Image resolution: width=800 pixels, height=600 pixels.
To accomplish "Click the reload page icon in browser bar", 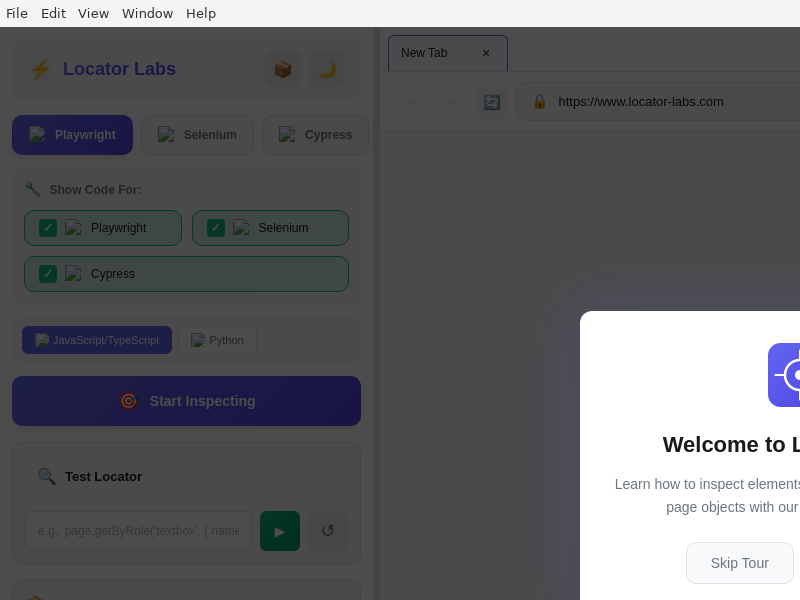I will [492, 102].
